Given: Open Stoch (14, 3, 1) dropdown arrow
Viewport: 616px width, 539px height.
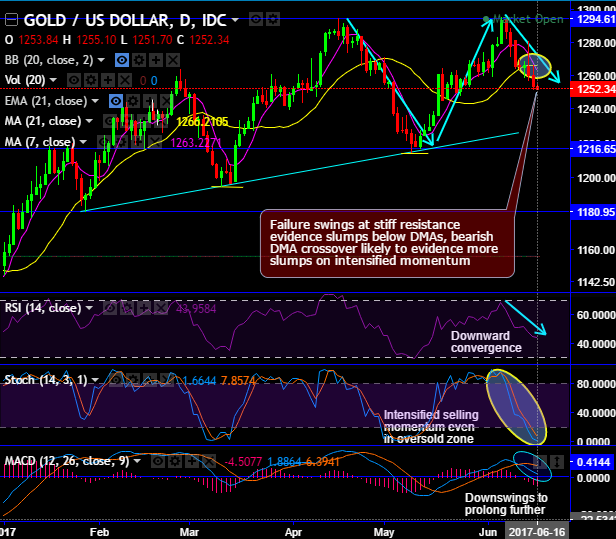Looking at the screenshot, I should coord(95,380).
